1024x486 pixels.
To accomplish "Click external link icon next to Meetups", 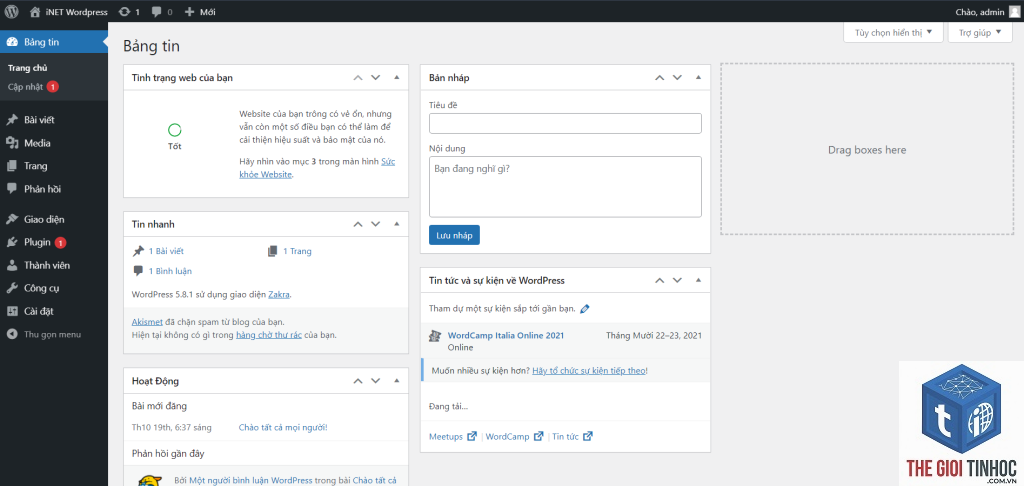I will [x=472, y=436].
